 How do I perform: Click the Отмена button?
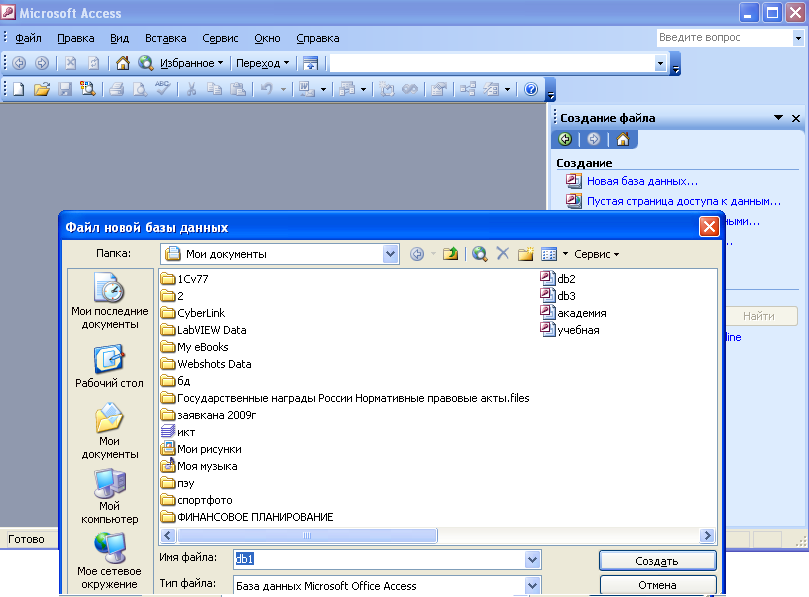657,585
